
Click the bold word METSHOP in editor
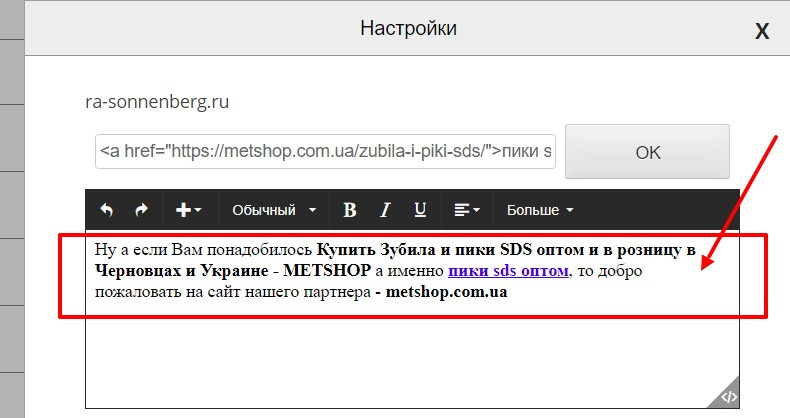[x=327, y=271]
